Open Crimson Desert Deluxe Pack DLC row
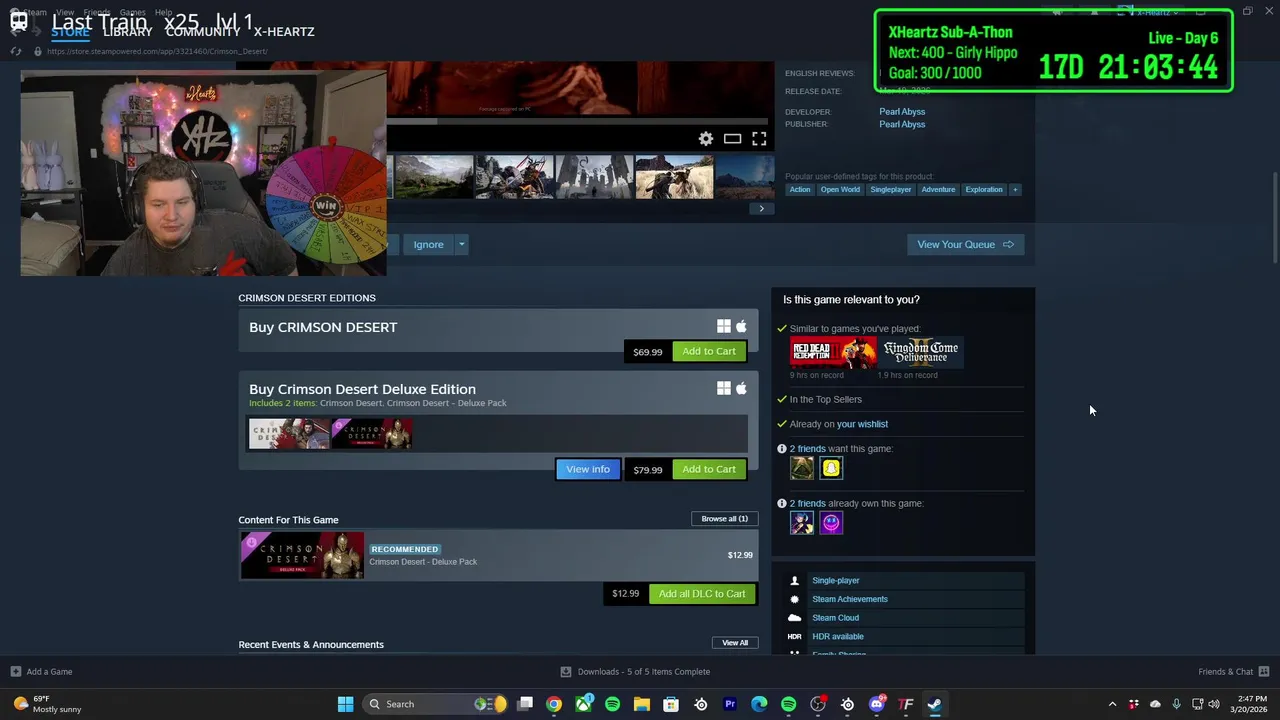This screenshot has height=720, width=1280. point(498,555)
